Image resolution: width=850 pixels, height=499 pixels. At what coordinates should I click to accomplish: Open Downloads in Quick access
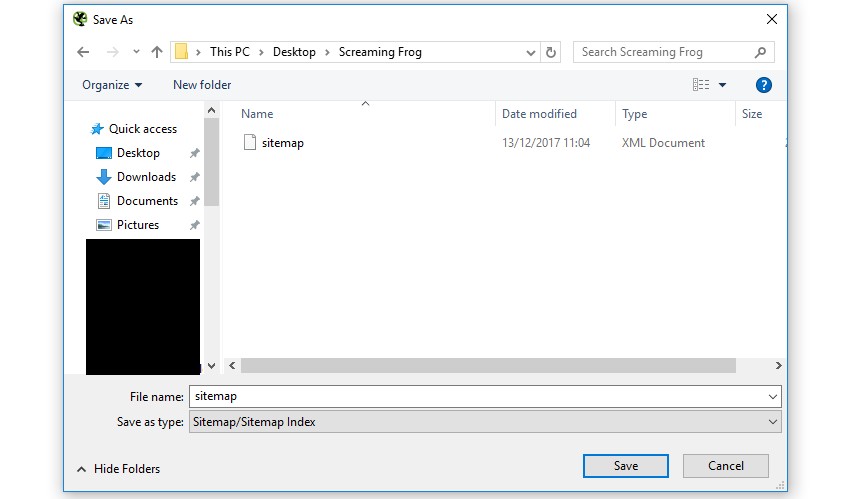tap(146, 177)
